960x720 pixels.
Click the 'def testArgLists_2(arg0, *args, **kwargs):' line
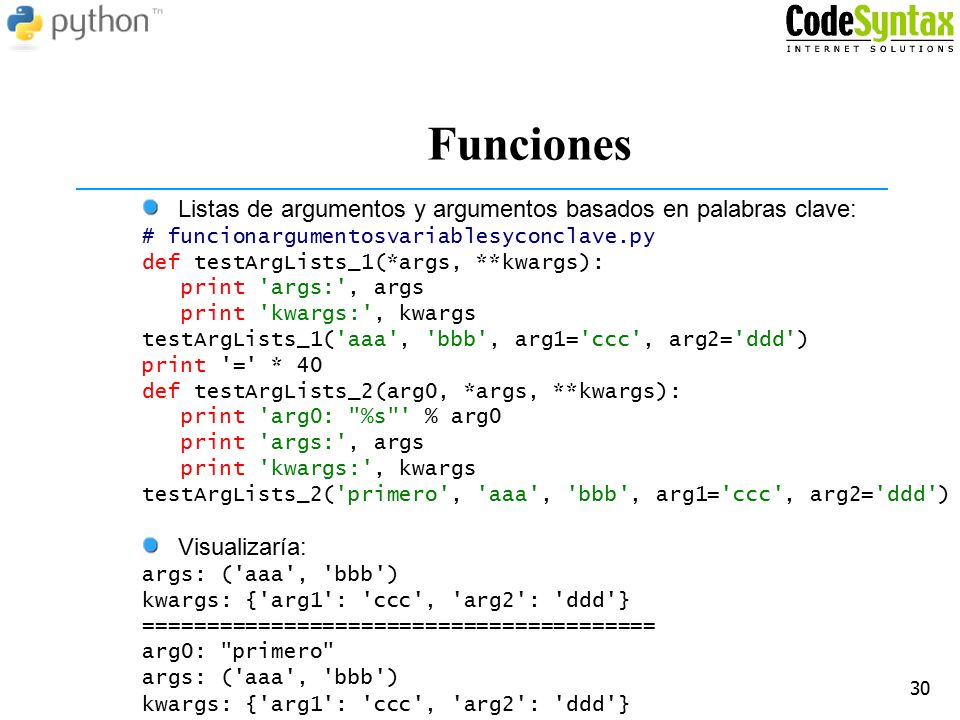coord(411,391)
